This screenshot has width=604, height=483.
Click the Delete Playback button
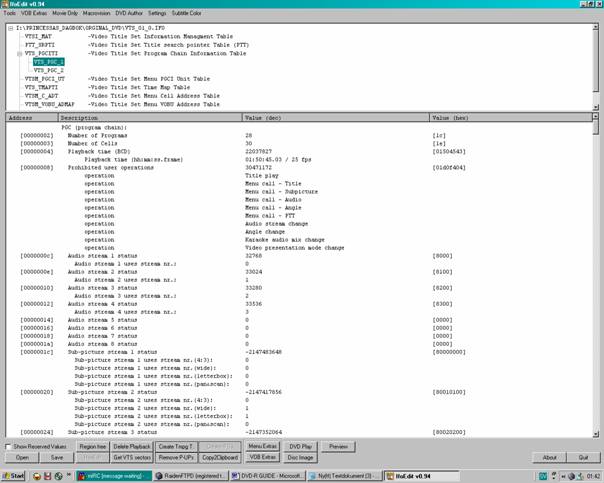coord(132,447)
